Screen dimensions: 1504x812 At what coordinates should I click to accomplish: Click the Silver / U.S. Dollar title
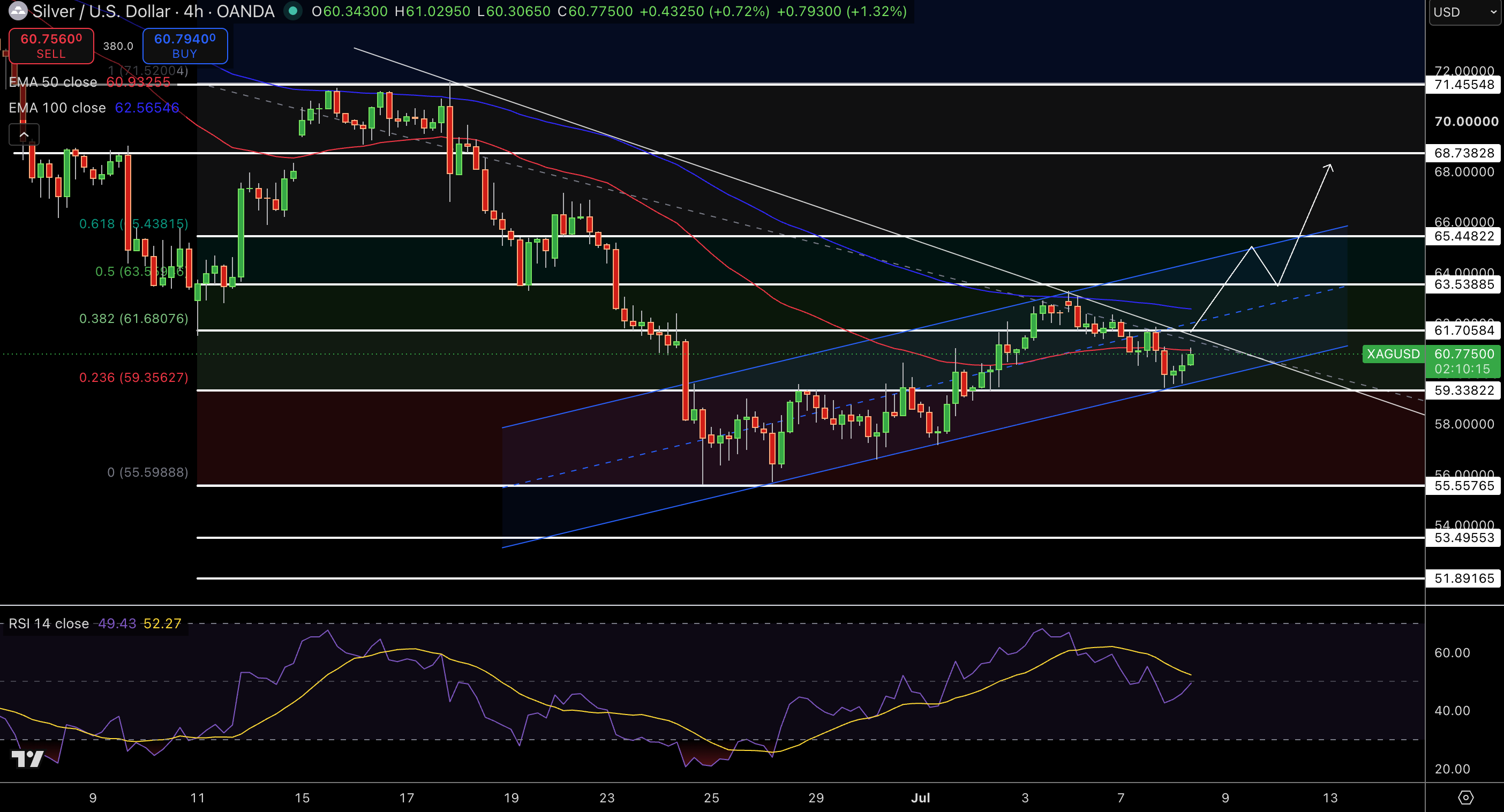coord(101,11)
